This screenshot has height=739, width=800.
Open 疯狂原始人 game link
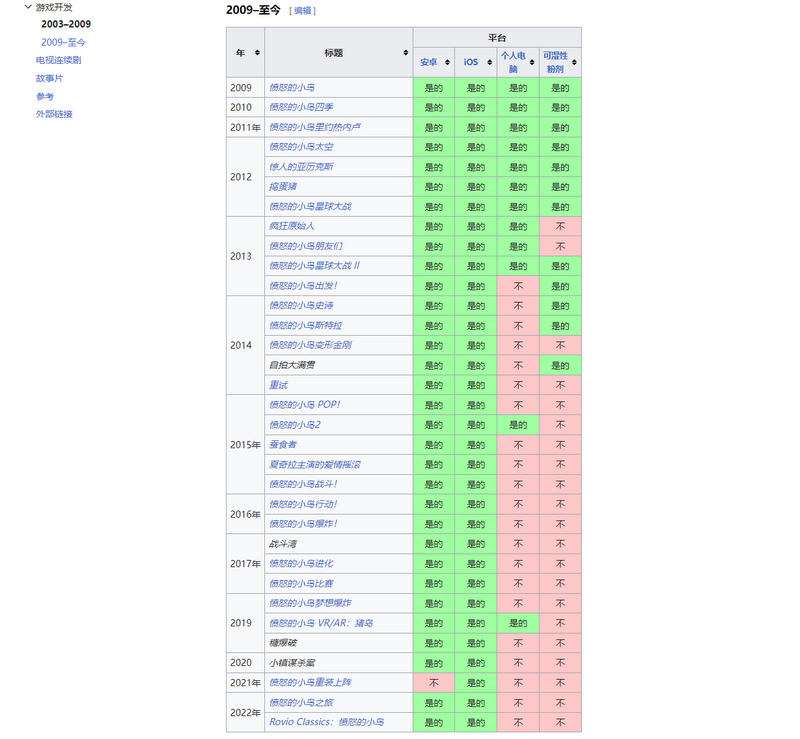[x=292, y=226]
